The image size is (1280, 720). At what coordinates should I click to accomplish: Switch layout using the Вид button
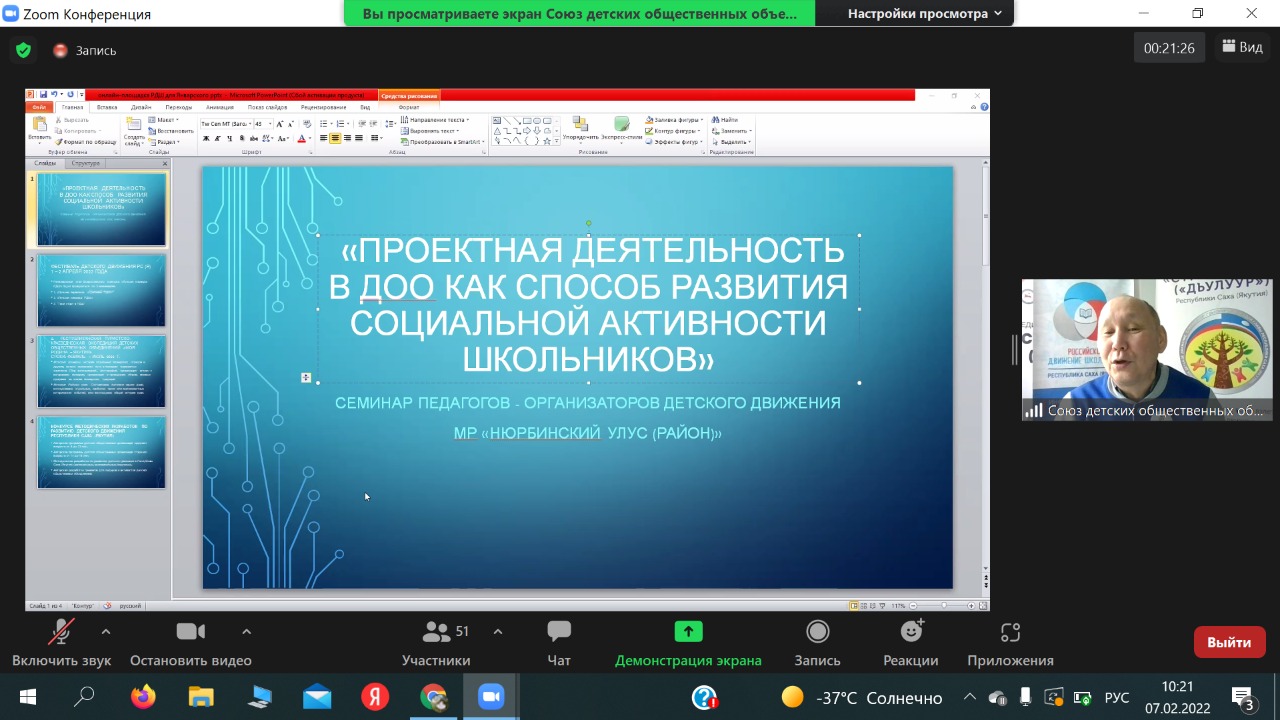tap(1242, 47)
